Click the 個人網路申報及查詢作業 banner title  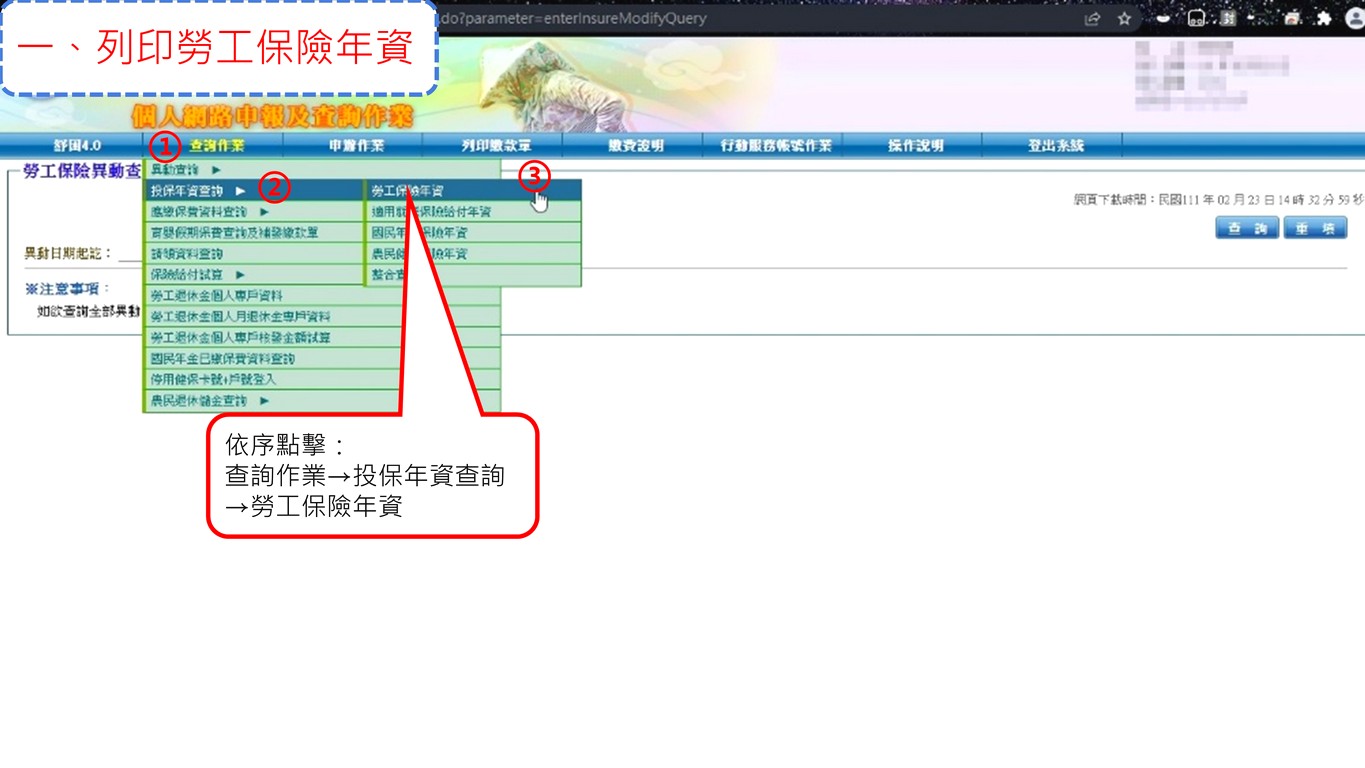coord(271,116)
